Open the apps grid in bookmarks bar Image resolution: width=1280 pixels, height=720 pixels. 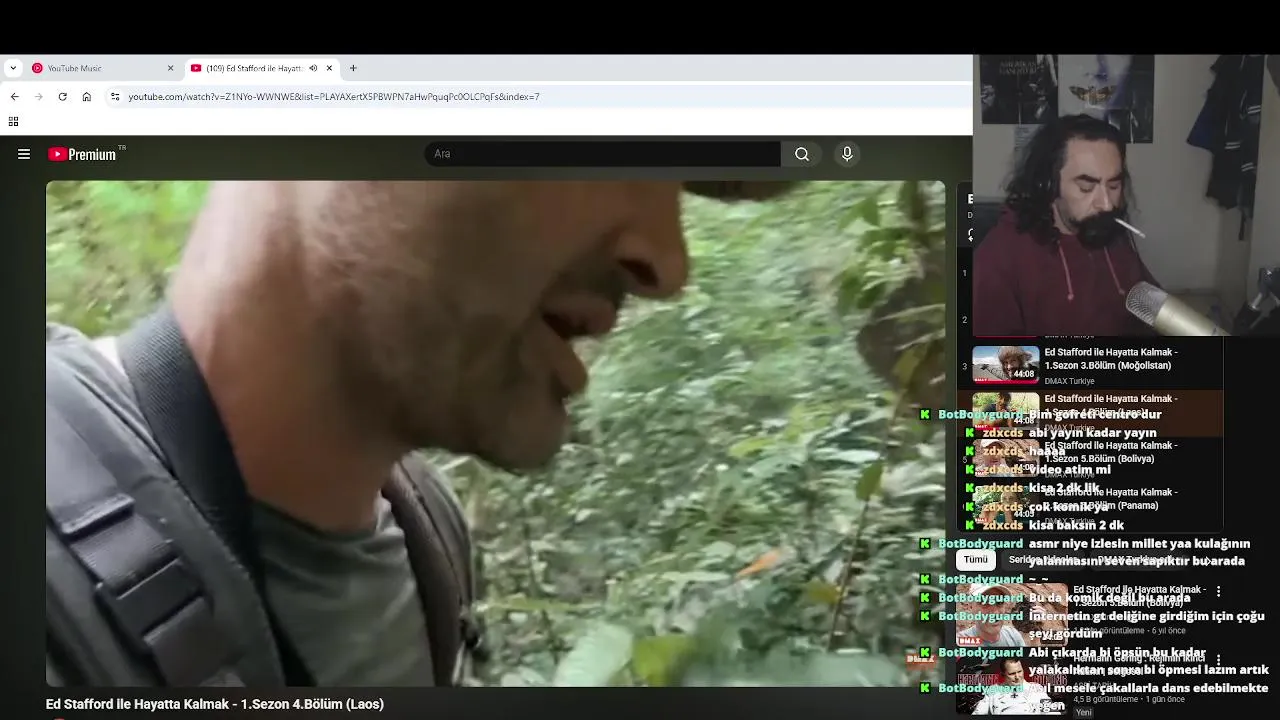pyautogui.click(x=13, y=122)
